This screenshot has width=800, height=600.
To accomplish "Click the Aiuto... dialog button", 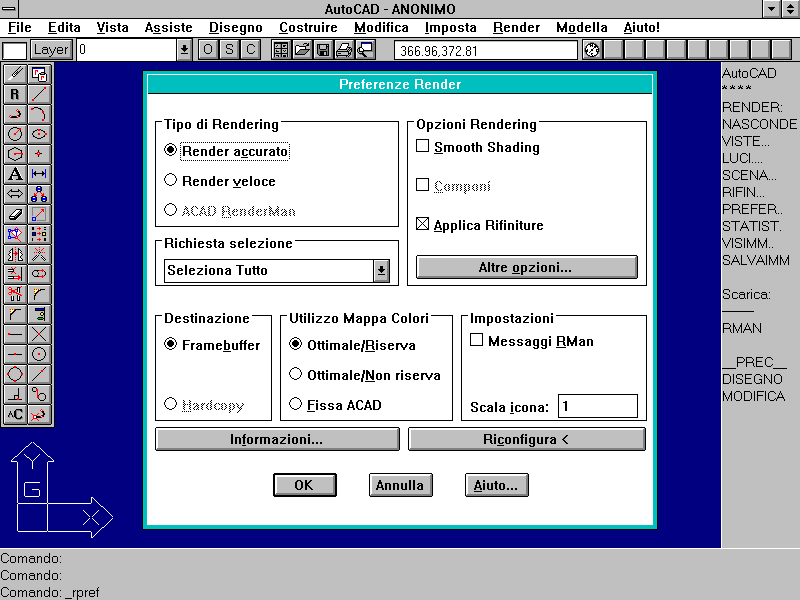I will pyautogui.click(x=496, y=485).
